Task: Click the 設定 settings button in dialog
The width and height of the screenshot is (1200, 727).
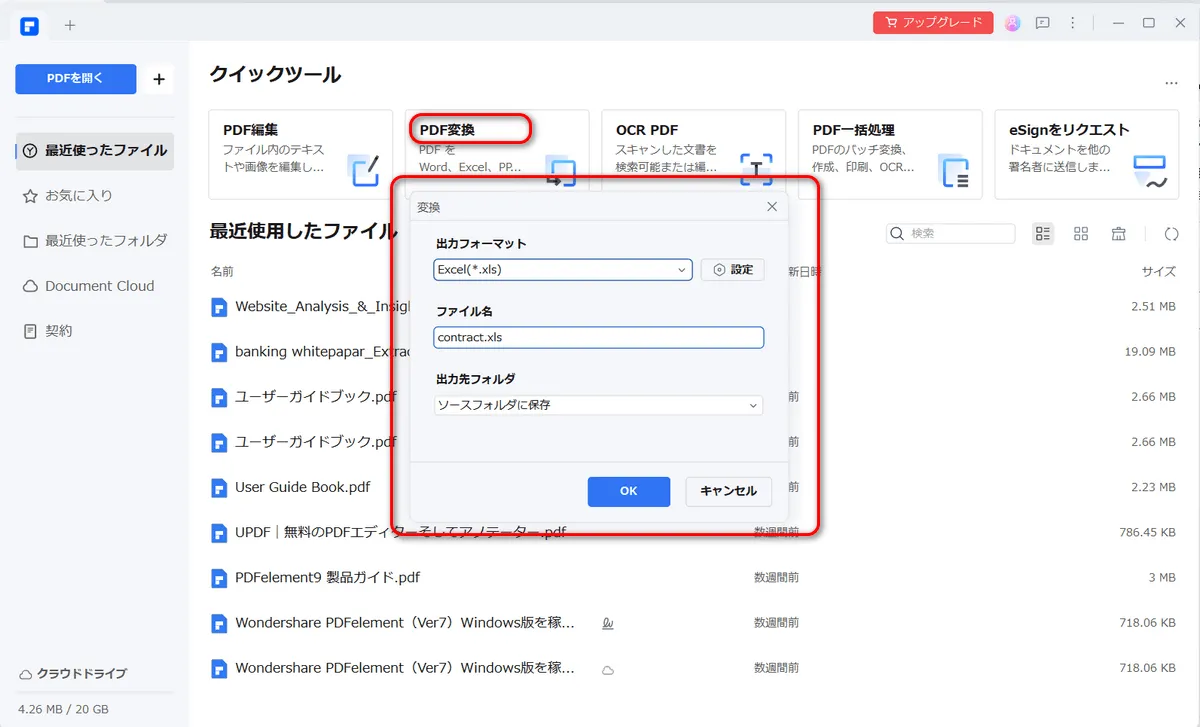Action: [x=732, y=270]
